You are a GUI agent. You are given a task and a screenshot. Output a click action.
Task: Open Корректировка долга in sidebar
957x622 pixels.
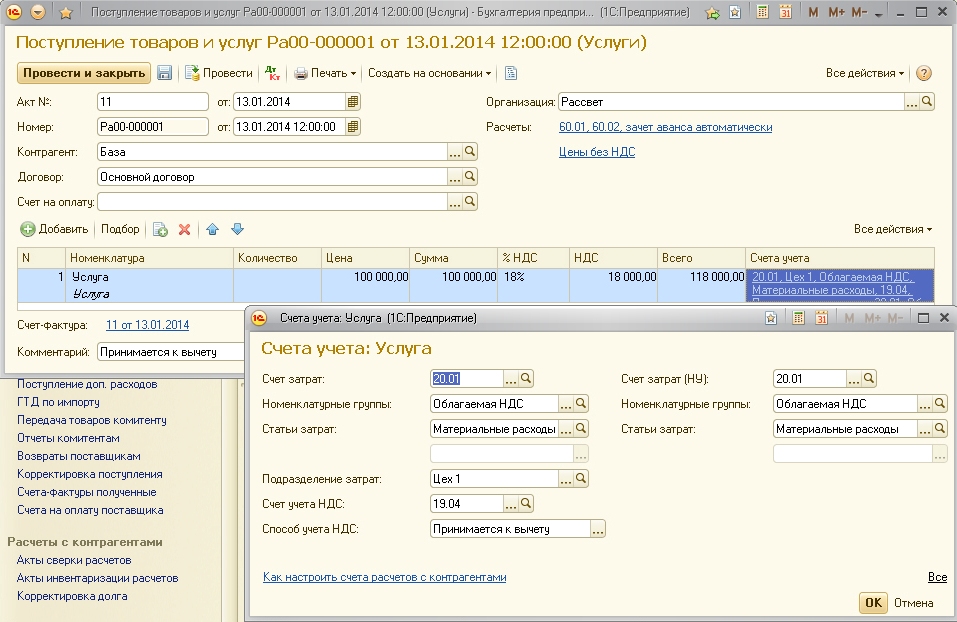[x=72, y=596]
